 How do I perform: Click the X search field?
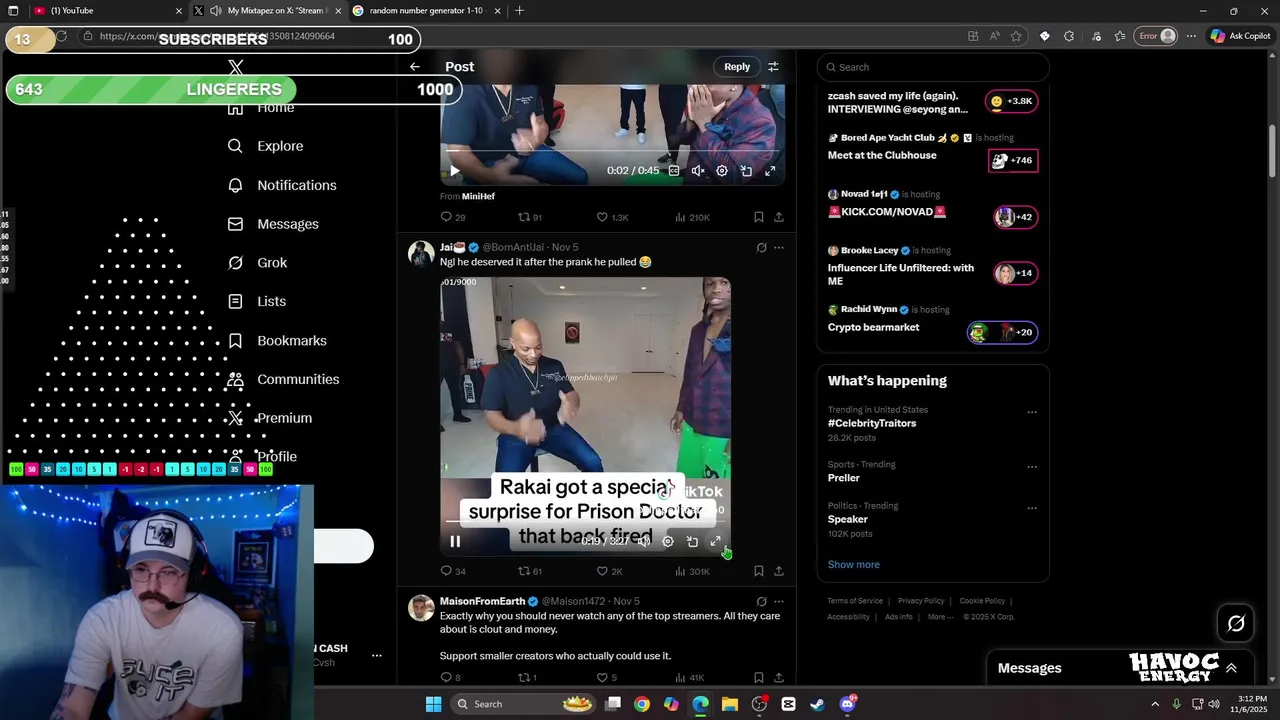point(933,67)
